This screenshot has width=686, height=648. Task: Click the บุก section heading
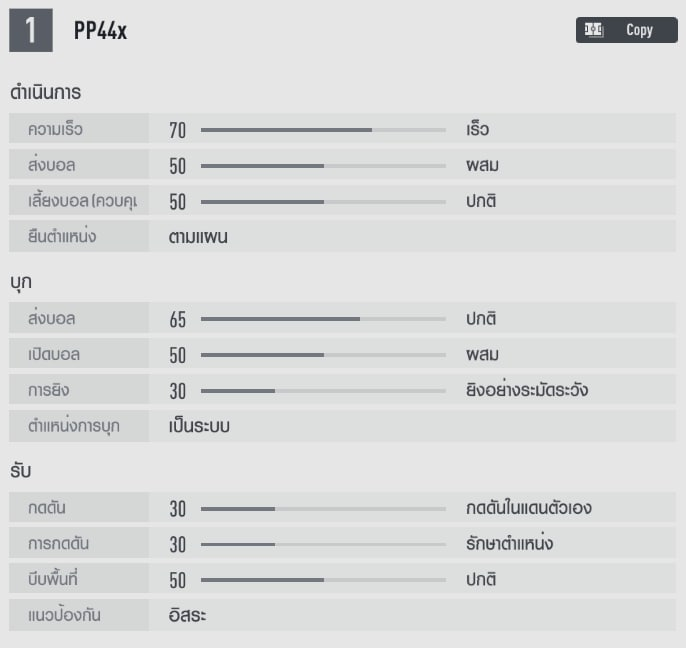click(21, 282)
